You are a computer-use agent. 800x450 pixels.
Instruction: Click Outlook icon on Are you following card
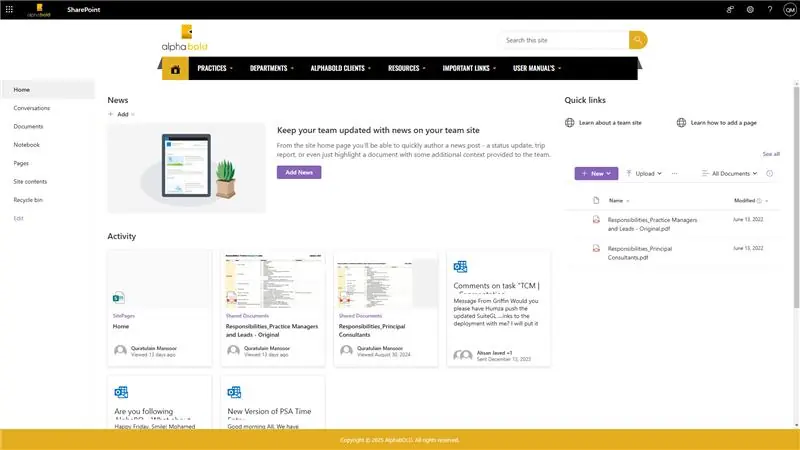point(121,392)
